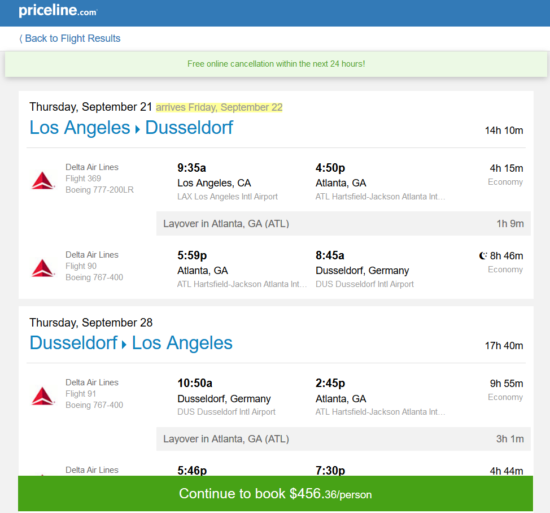This screenshot has height=513, width=550.
Task: Click the Delta logo for Flight 90
Action: pos(43,268)
